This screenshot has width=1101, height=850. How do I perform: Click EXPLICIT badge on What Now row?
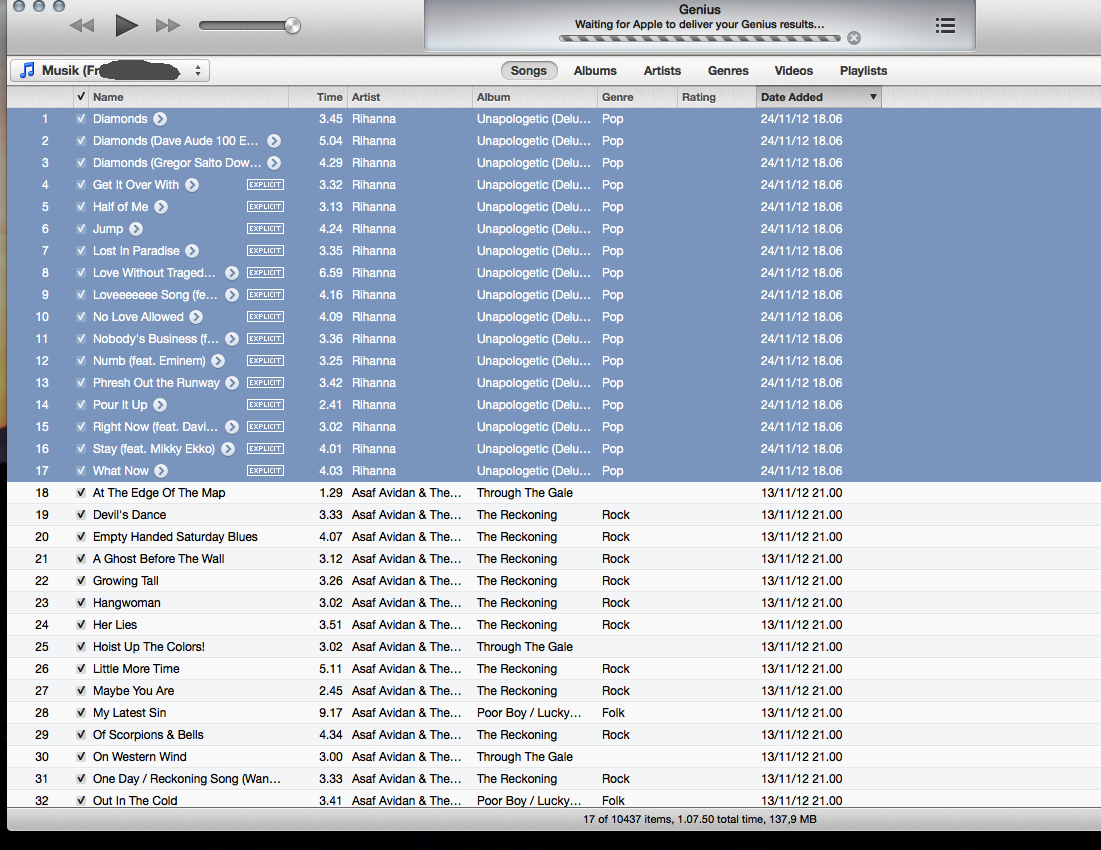(265, 470)
